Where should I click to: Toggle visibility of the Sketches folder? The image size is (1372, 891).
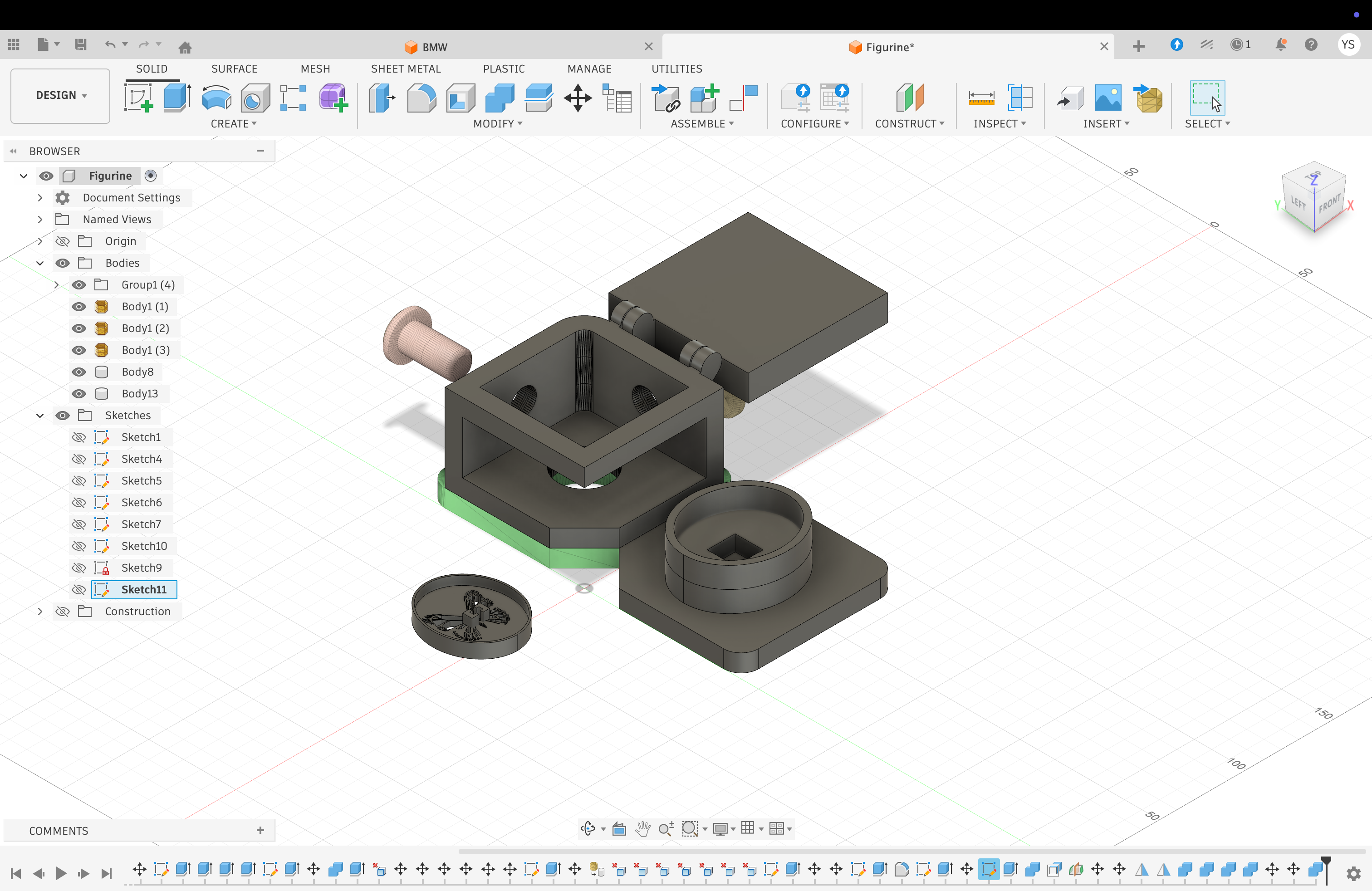(x=63, y=416)
